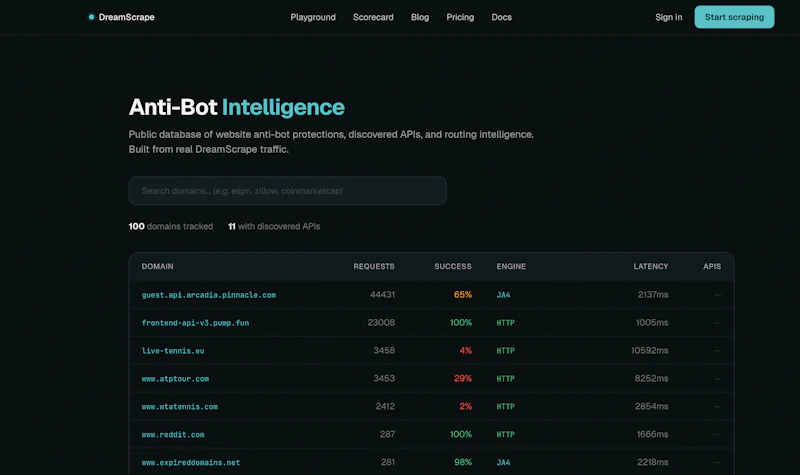The image size is (800, 475).
Task: Sort by the LATENCY column header
Action: click(x=651, y=266)
